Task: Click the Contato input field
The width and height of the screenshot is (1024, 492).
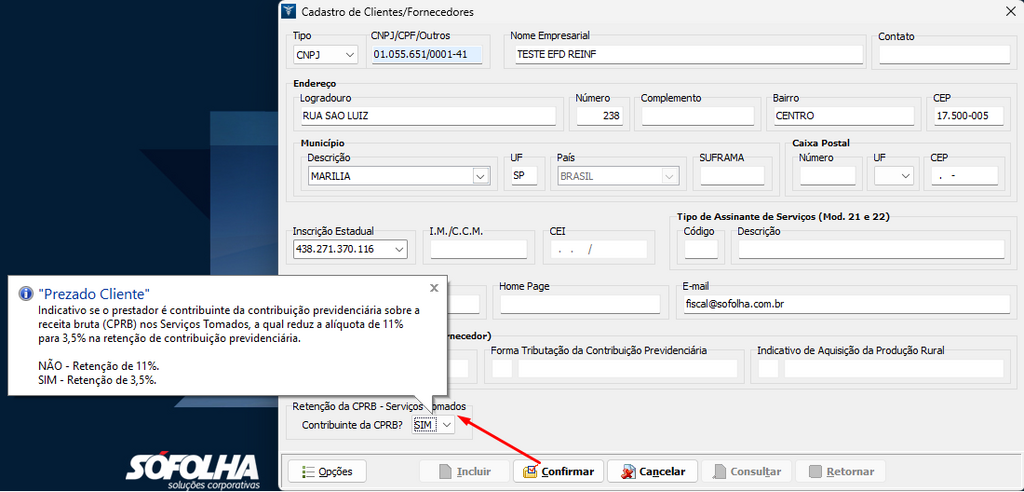Action: coord(938,55)
